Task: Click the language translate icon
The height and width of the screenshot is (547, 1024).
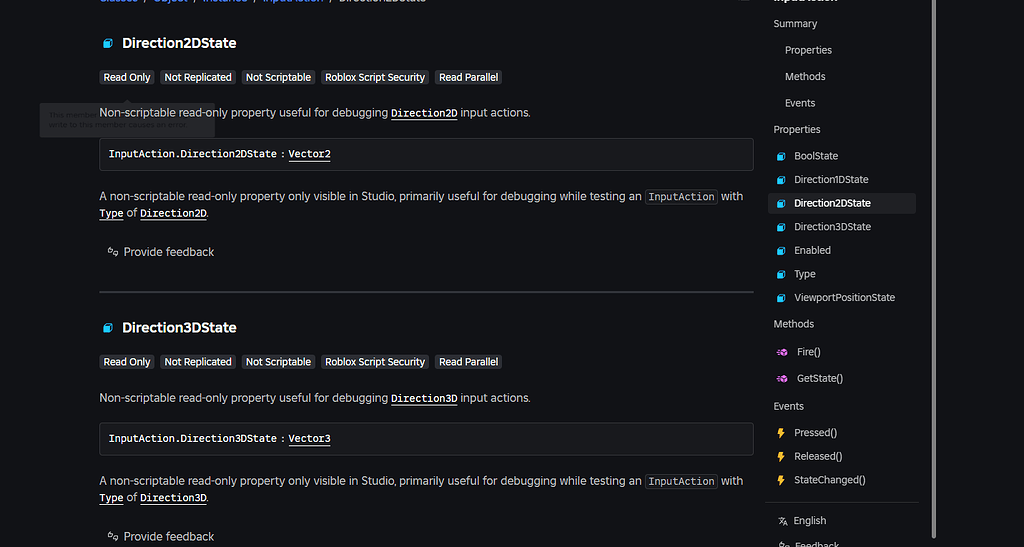Action: pyautogui.click(x=782, y=521)
